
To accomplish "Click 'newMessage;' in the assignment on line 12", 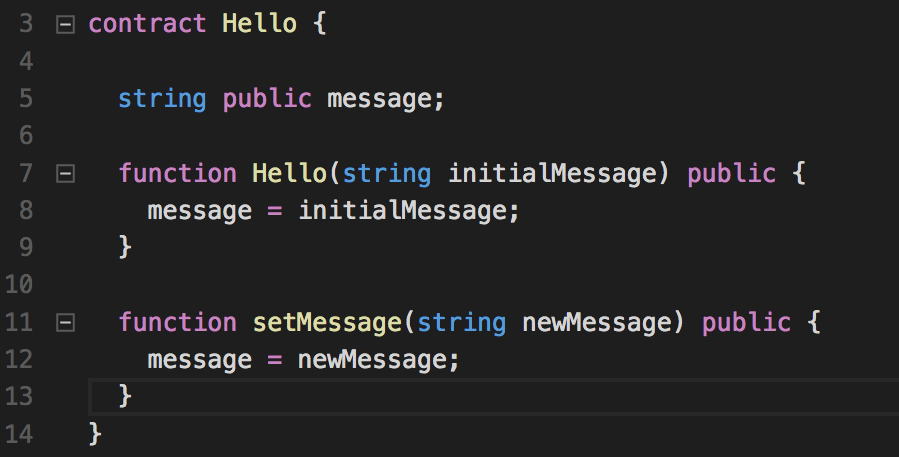I will pos(378,360).
